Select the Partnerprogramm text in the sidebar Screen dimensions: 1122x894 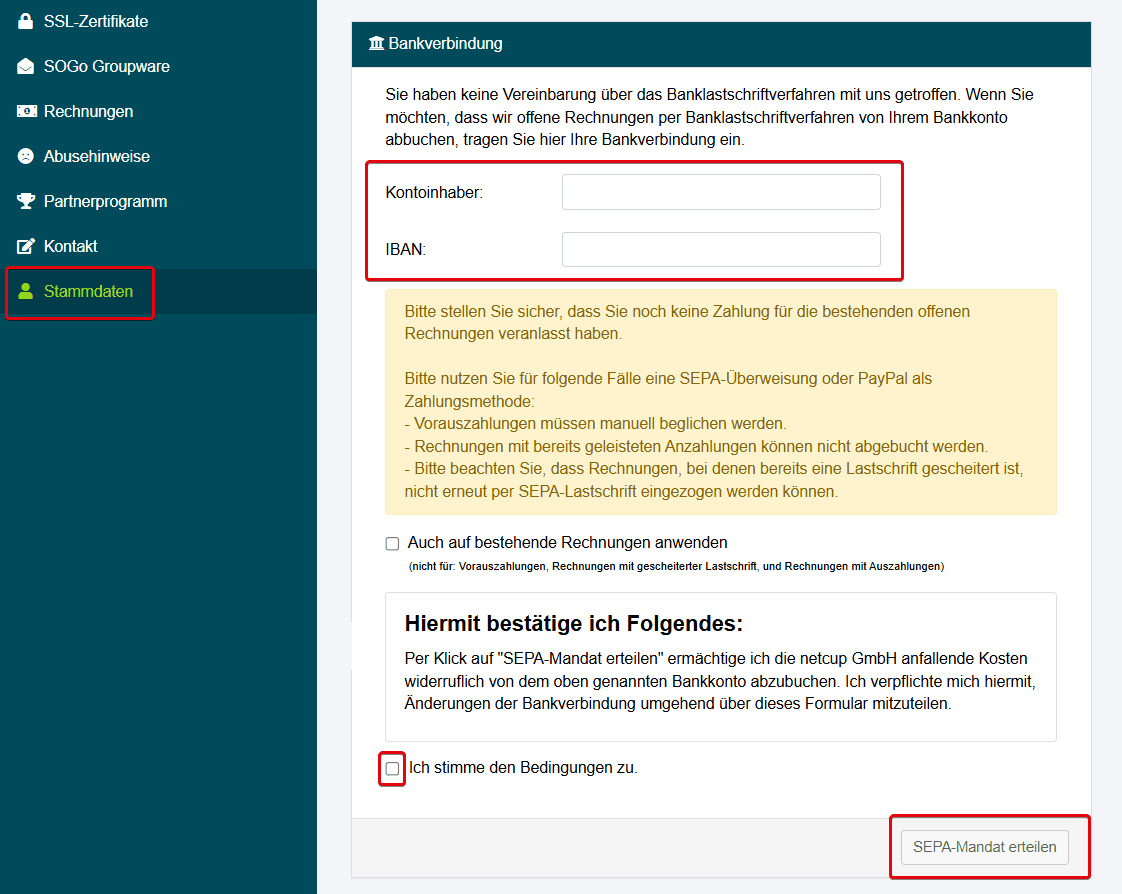pos(105,201)
